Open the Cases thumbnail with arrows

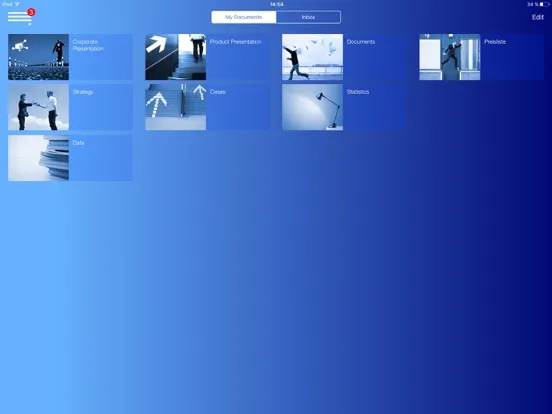coord(176,107)
